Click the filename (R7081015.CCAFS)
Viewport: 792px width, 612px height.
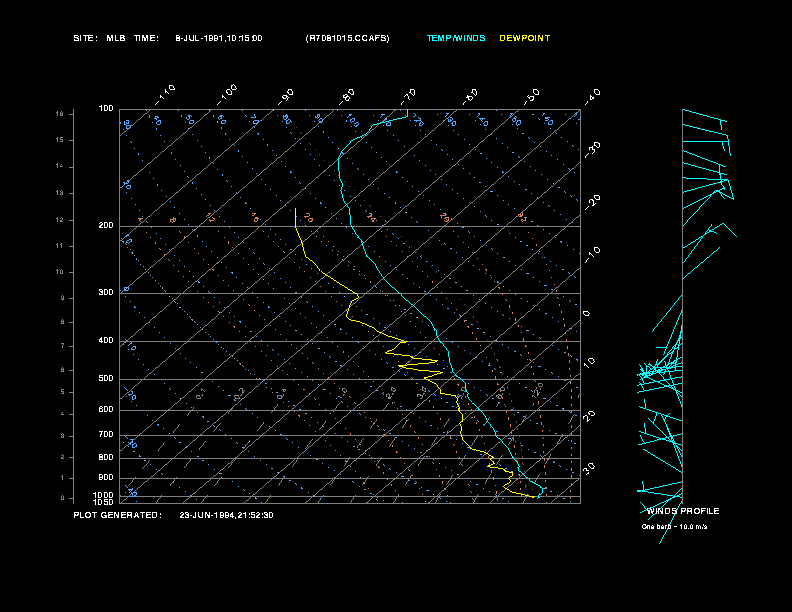click(x=348, y=38)
